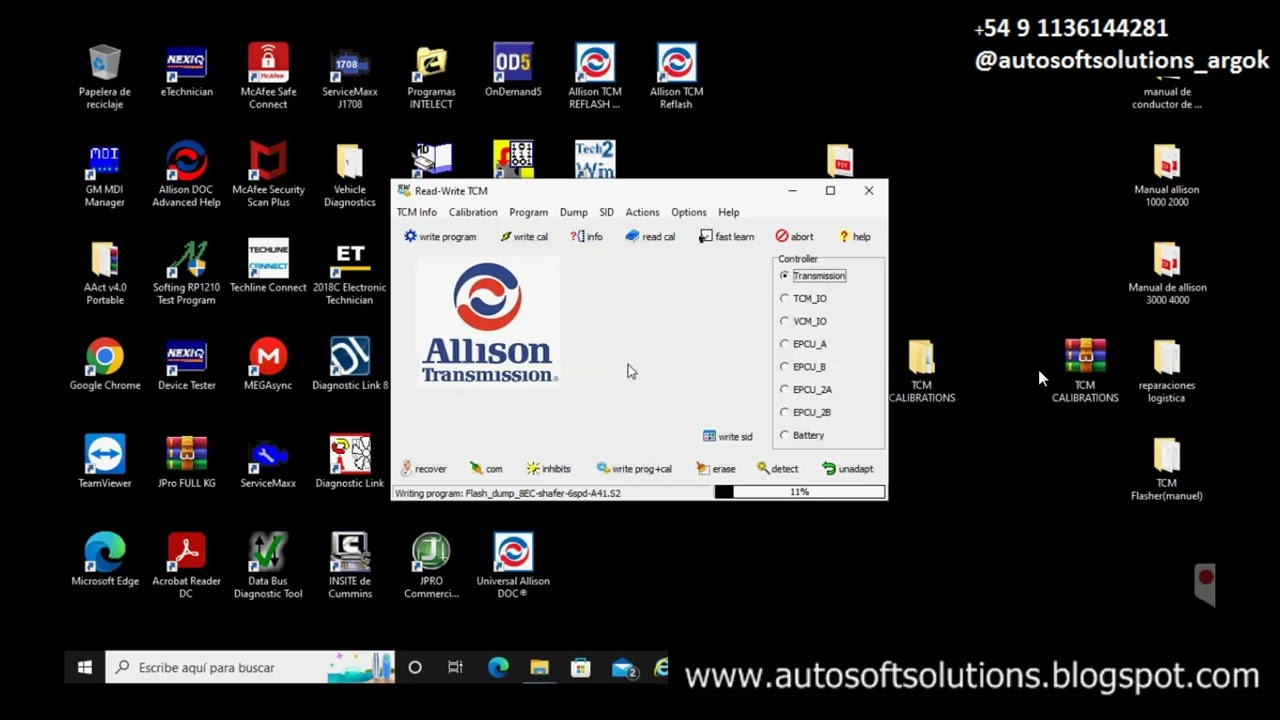Select the TCM_IO controller option
This screenshot has width=1280, height=720.
point(803,298)
